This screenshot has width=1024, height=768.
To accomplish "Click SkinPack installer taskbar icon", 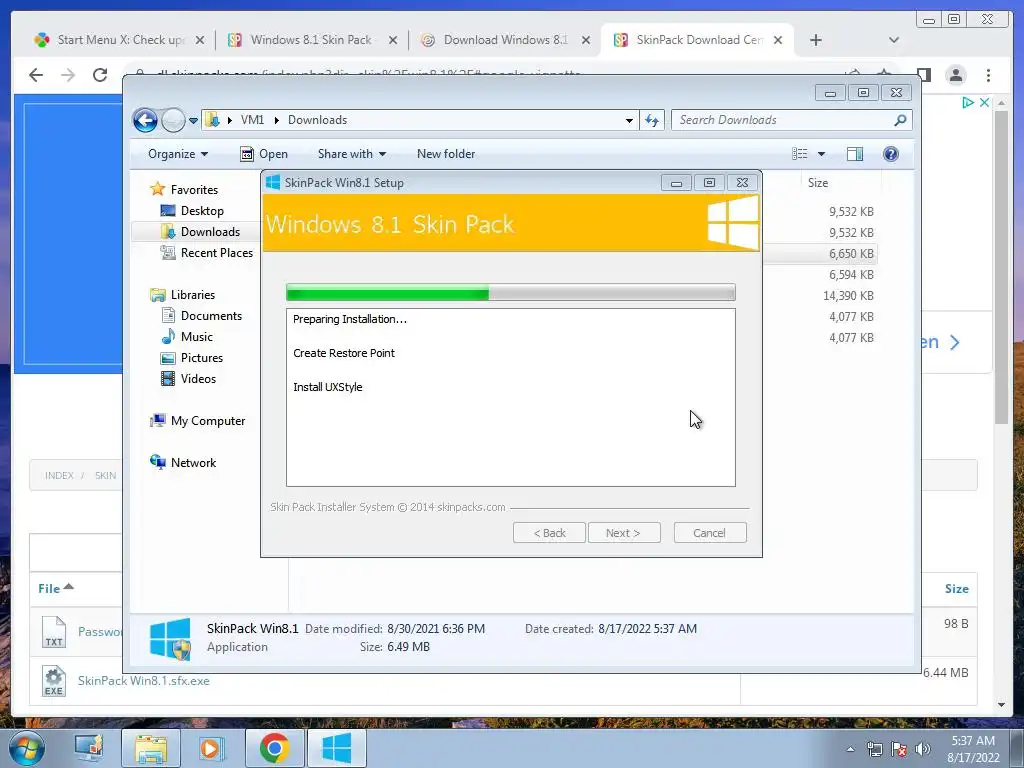I will 337,748.
